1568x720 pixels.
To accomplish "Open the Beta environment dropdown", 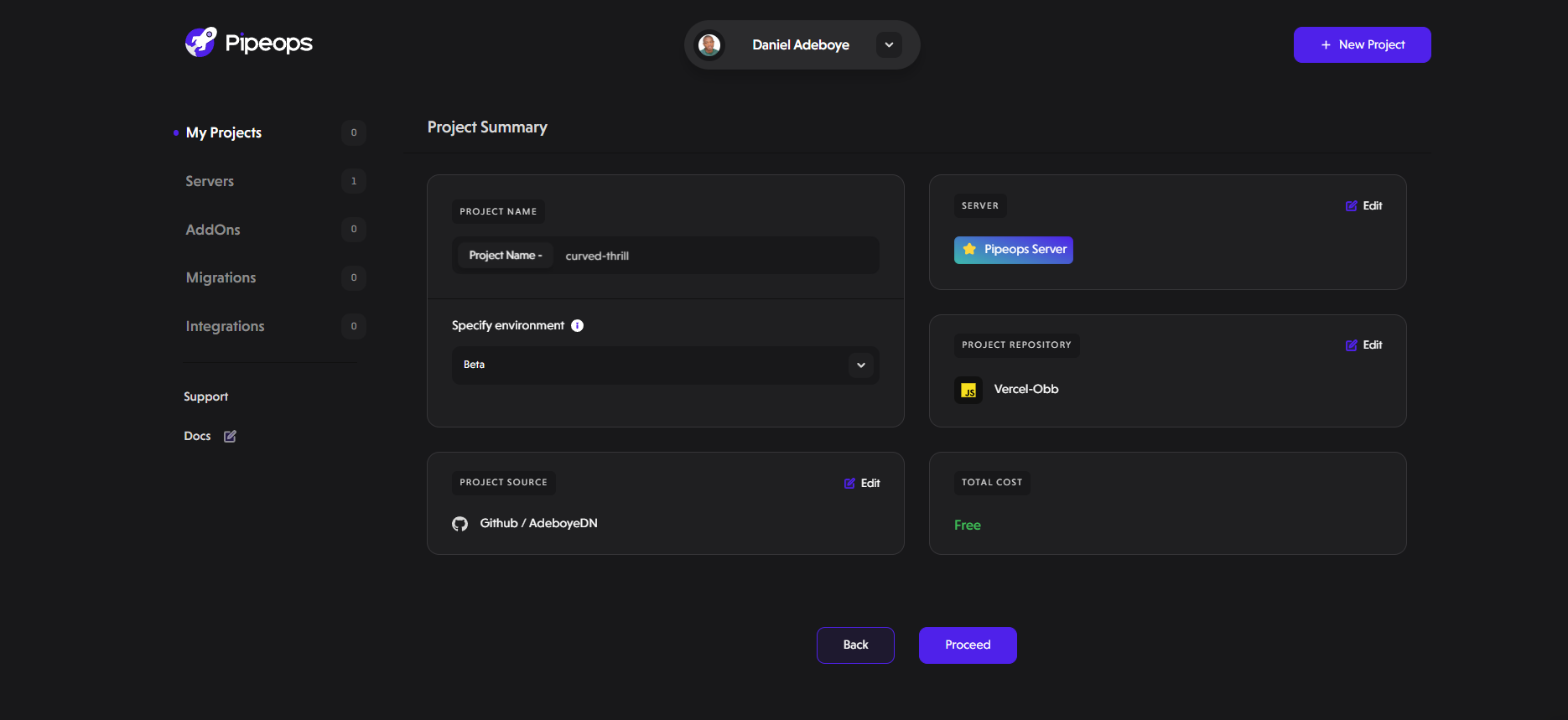I will tap(666, 365).
